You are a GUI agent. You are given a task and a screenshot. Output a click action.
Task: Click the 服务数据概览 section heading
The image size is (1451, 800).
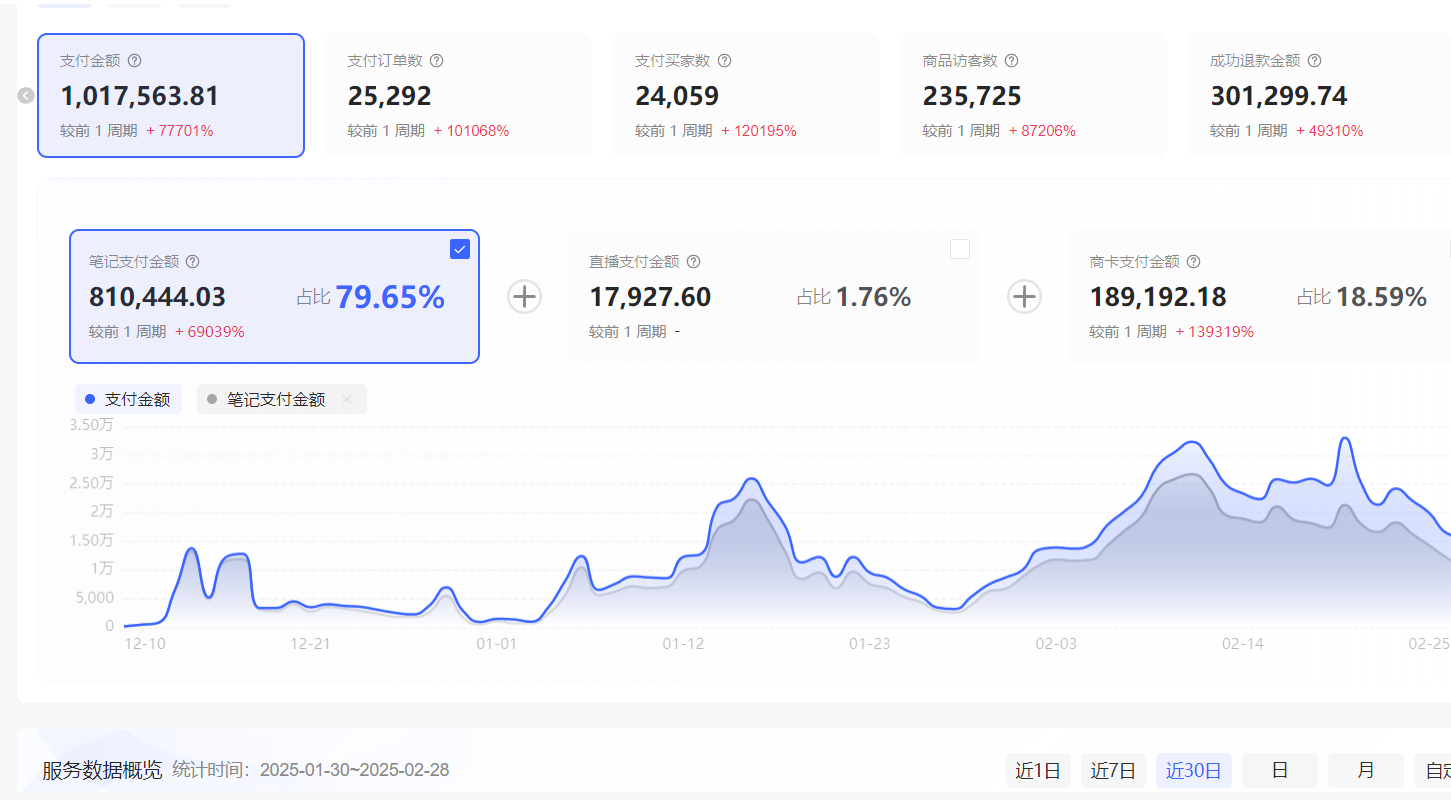pyautogui.click(x=102, y=770)
